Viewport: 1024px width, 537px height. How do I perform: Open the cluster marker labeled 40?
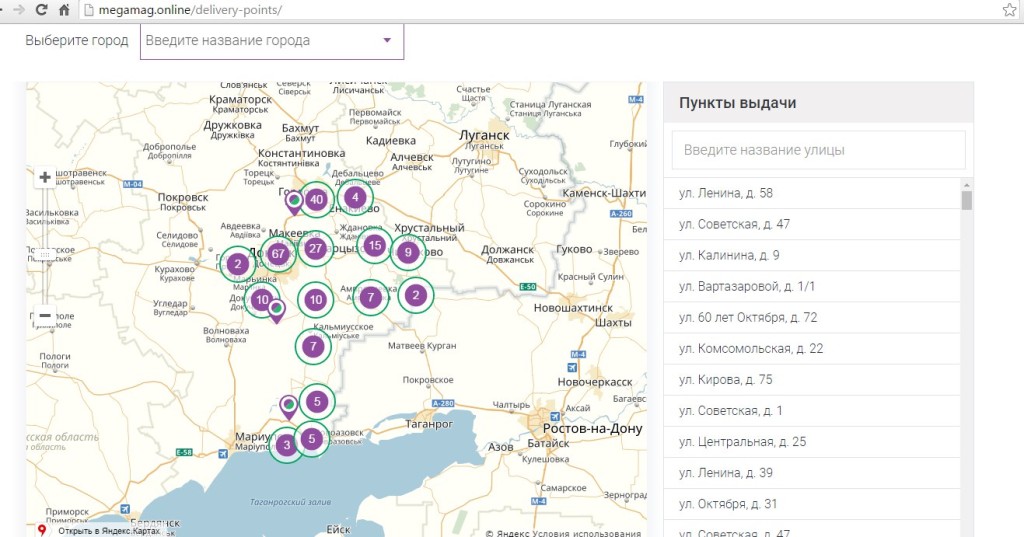point(316,199)
